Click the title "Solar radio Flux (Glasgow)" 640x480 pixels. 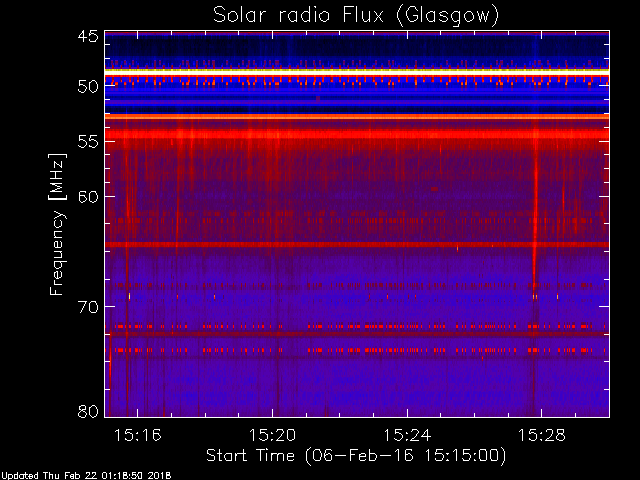(356, 16)
